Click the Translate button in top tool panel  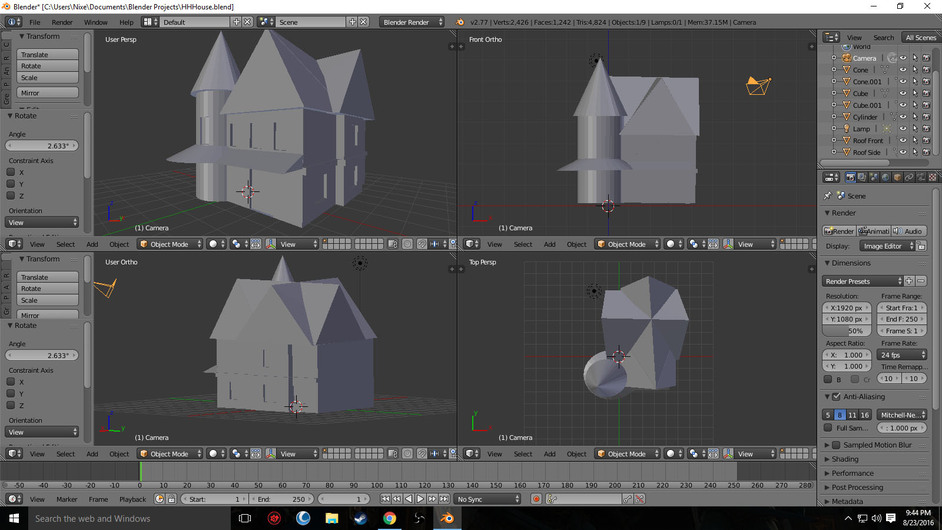pos(49,55)
